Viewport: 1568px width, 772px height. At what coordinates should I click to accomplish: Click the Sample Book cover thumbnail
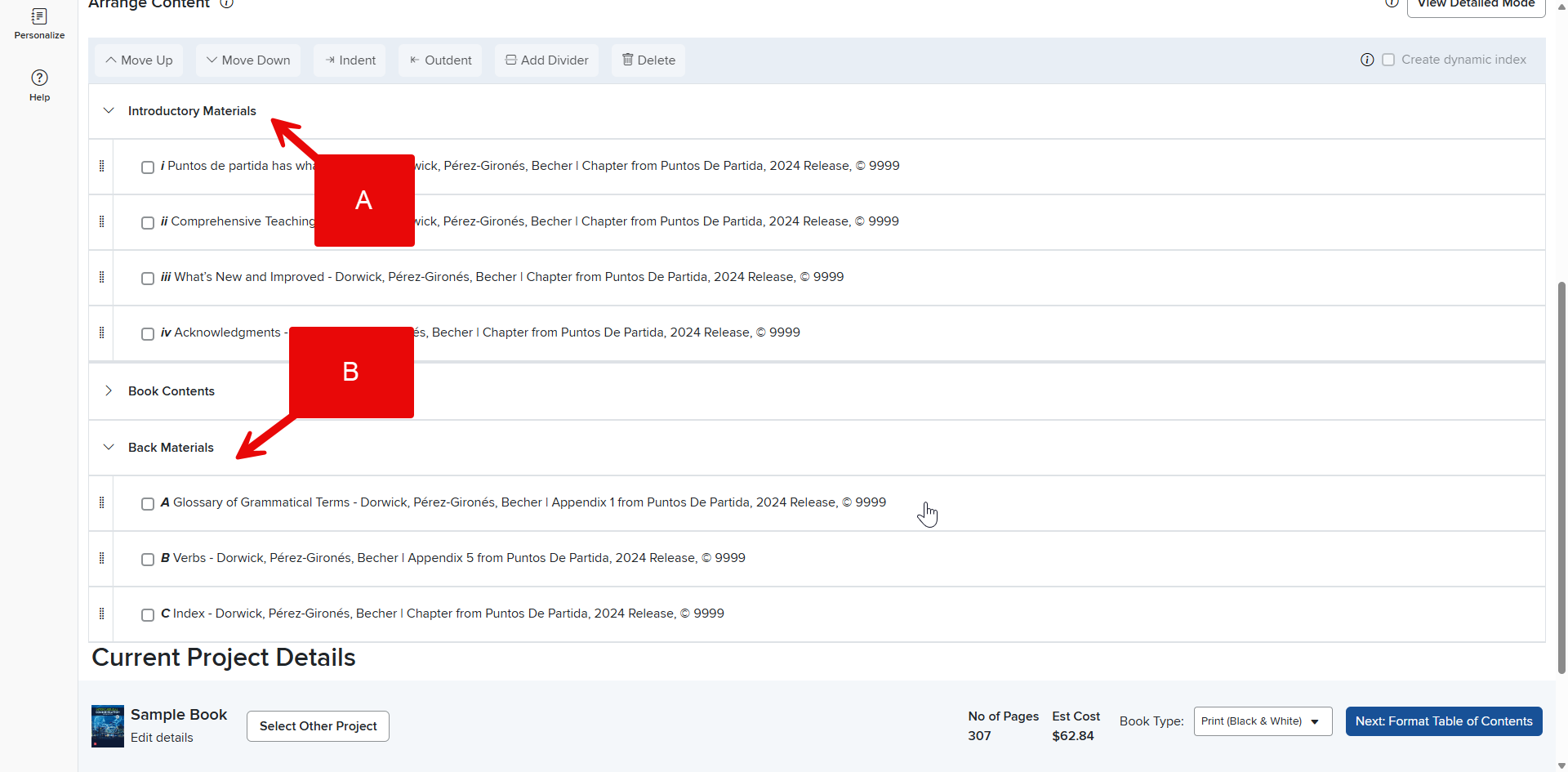108,726
